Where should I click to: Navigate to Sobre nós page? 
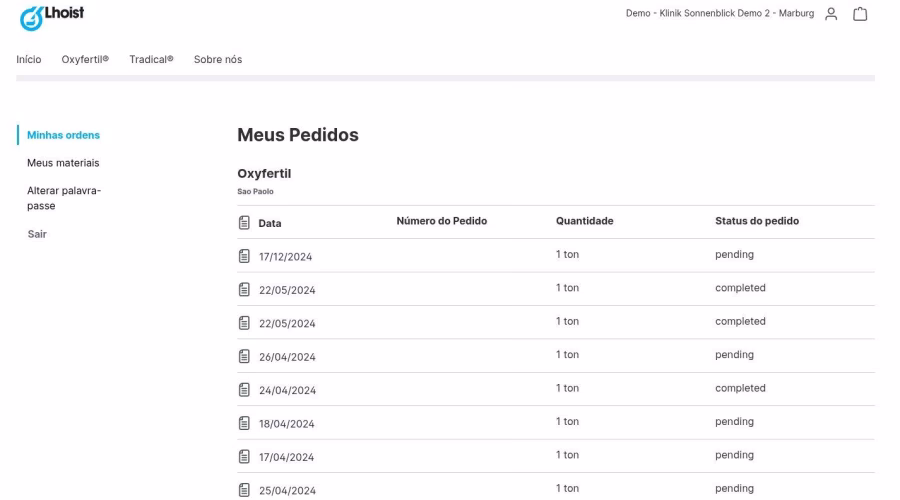[x=217, y=60]
